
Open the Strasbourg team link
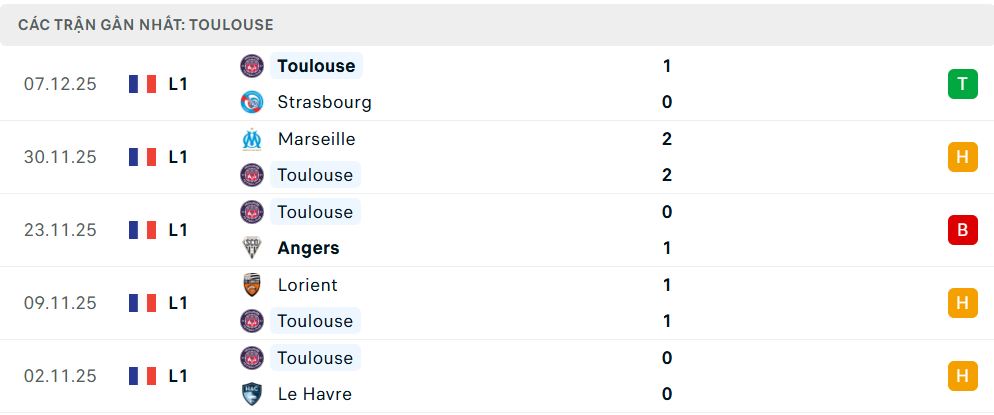point(324,102)
